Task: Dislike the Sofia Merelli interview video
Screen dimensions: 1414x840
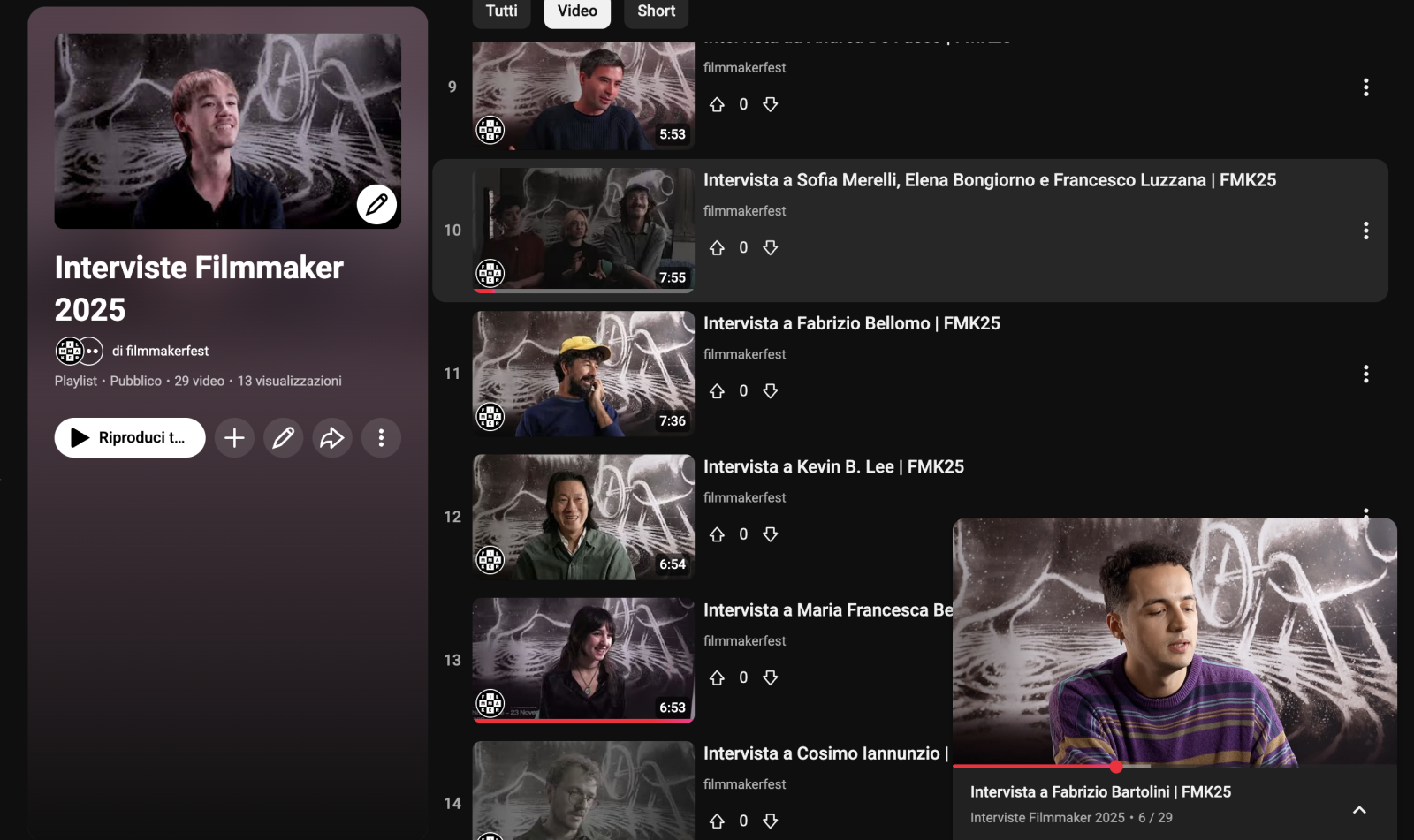Action: [x=770, y=247]
